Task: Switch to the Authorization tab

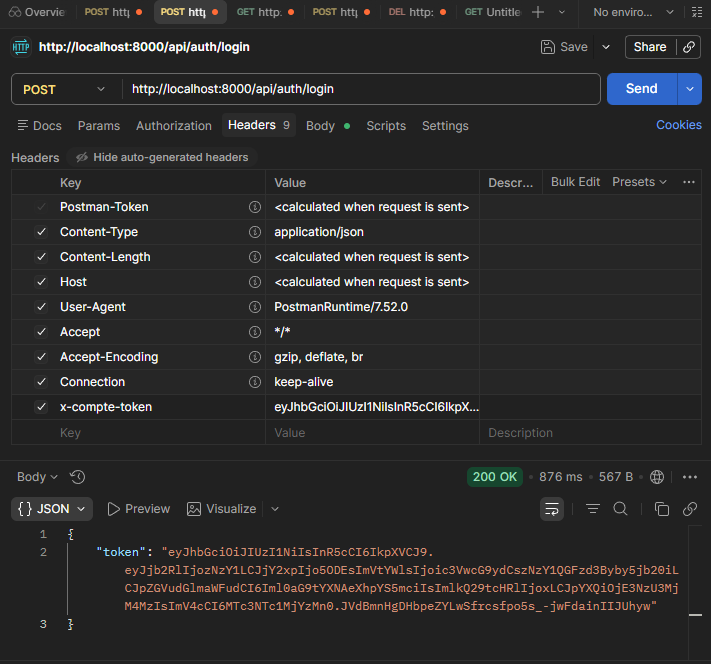Action: pos(174,126)
